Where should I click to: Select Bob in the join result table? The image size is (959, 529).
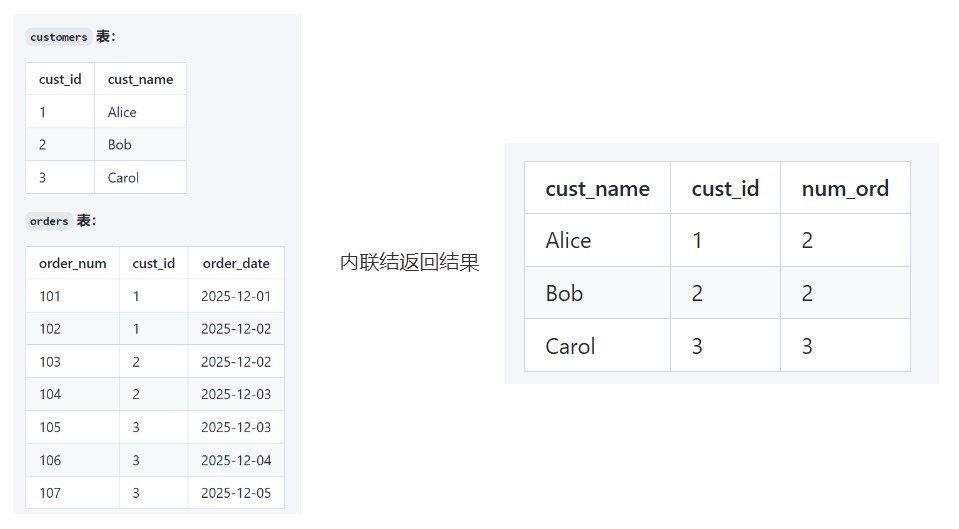point(564,293)
